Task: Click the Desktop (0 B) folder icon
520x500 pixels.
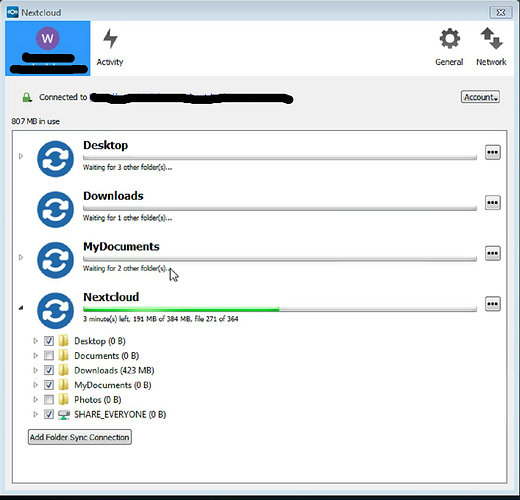Action: tap(63, 341)
